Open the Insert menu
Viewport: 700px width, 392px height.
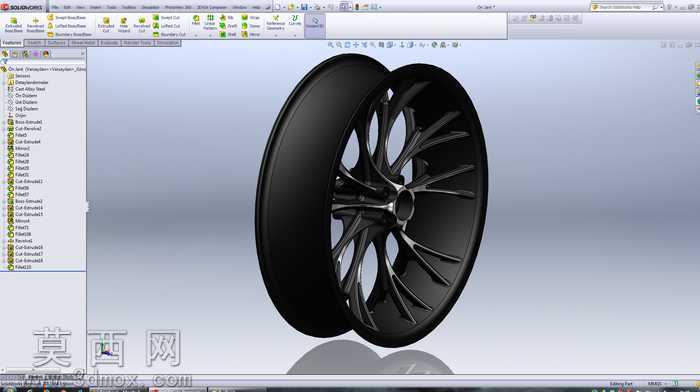(95, 7)
